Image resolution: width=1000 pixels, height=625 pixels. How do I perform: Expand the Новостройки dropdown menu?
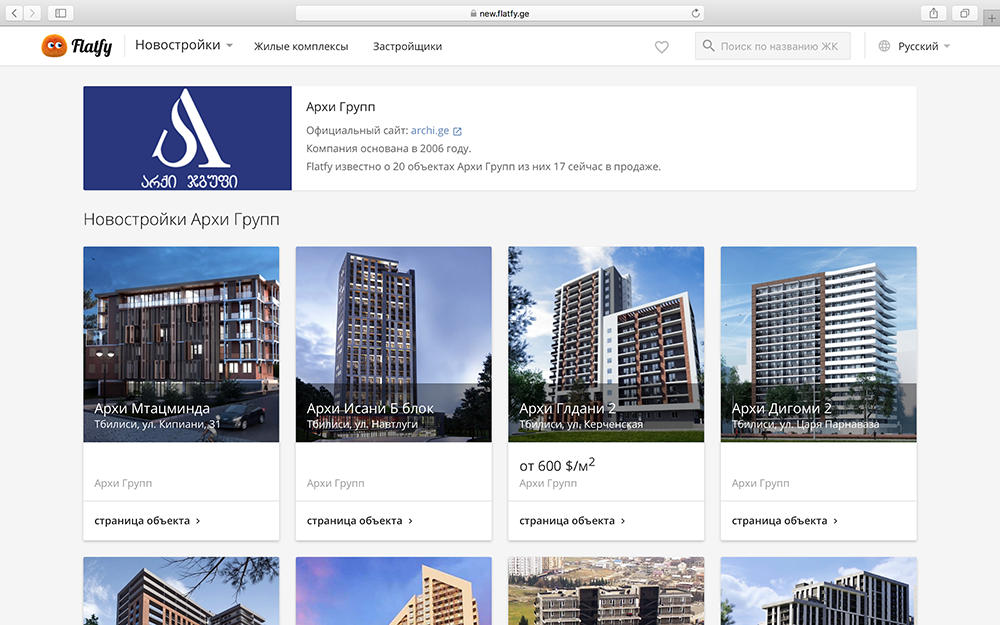[x=184, y=45]
